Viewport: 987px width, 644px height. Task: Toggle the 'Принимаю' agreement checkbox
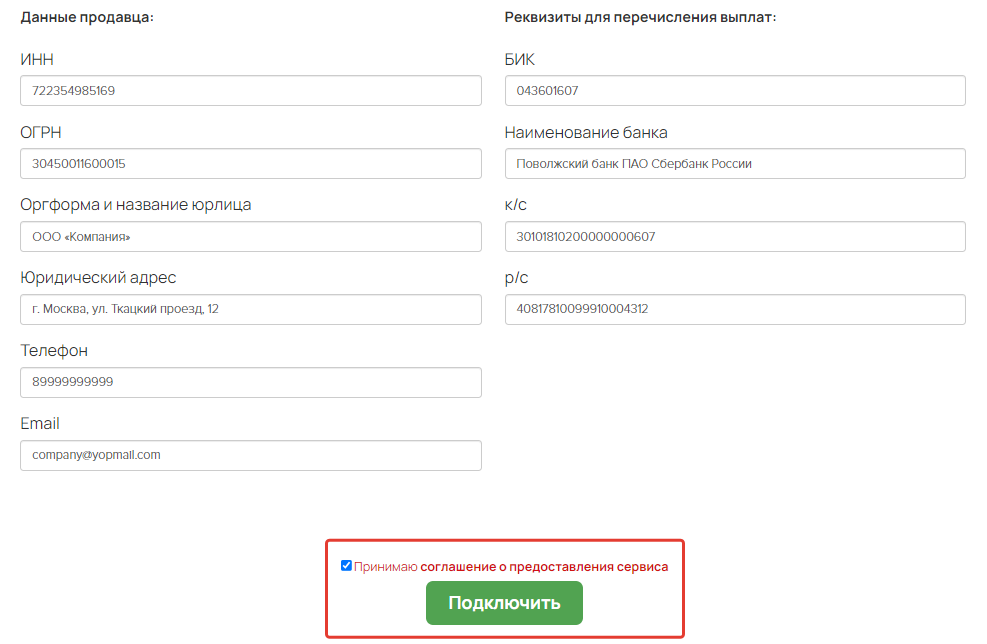click(x=346, y=565)
